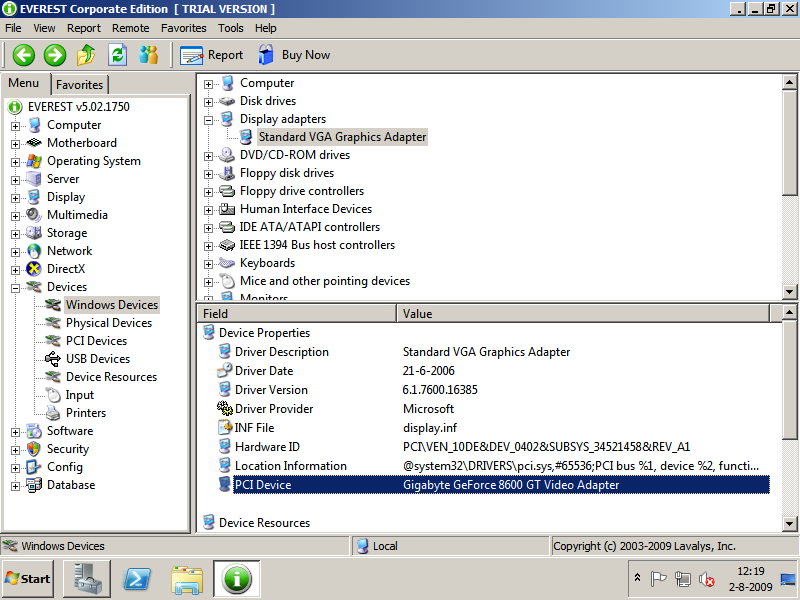Click the DirectX icon
Image resolution: width=800 pixels, height=600 pixels.
(x=34, y=269)
